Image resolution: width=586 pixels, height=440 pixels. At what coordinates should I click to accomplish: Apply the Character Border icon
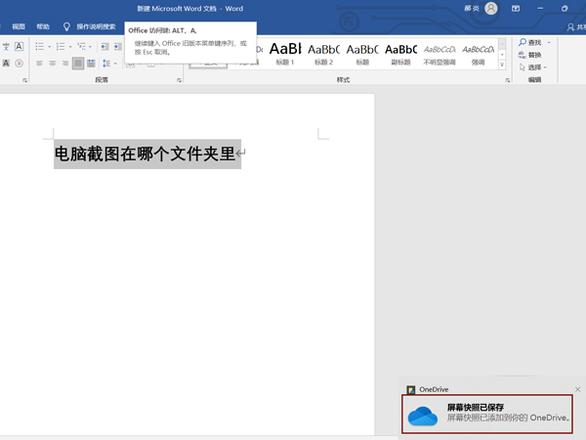pyautogui.click(x=19, y=46)
